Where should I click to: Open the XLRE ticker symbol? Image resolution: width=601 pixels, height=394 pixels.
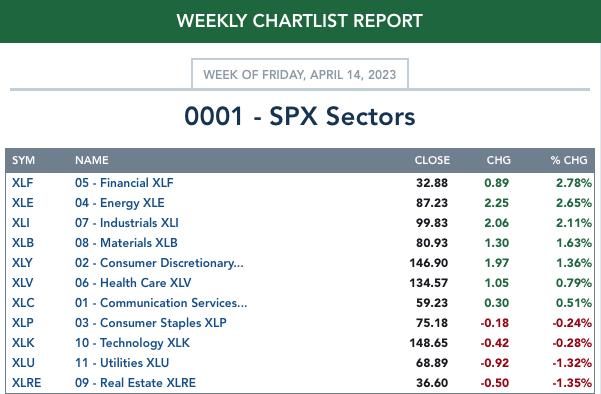26,383
